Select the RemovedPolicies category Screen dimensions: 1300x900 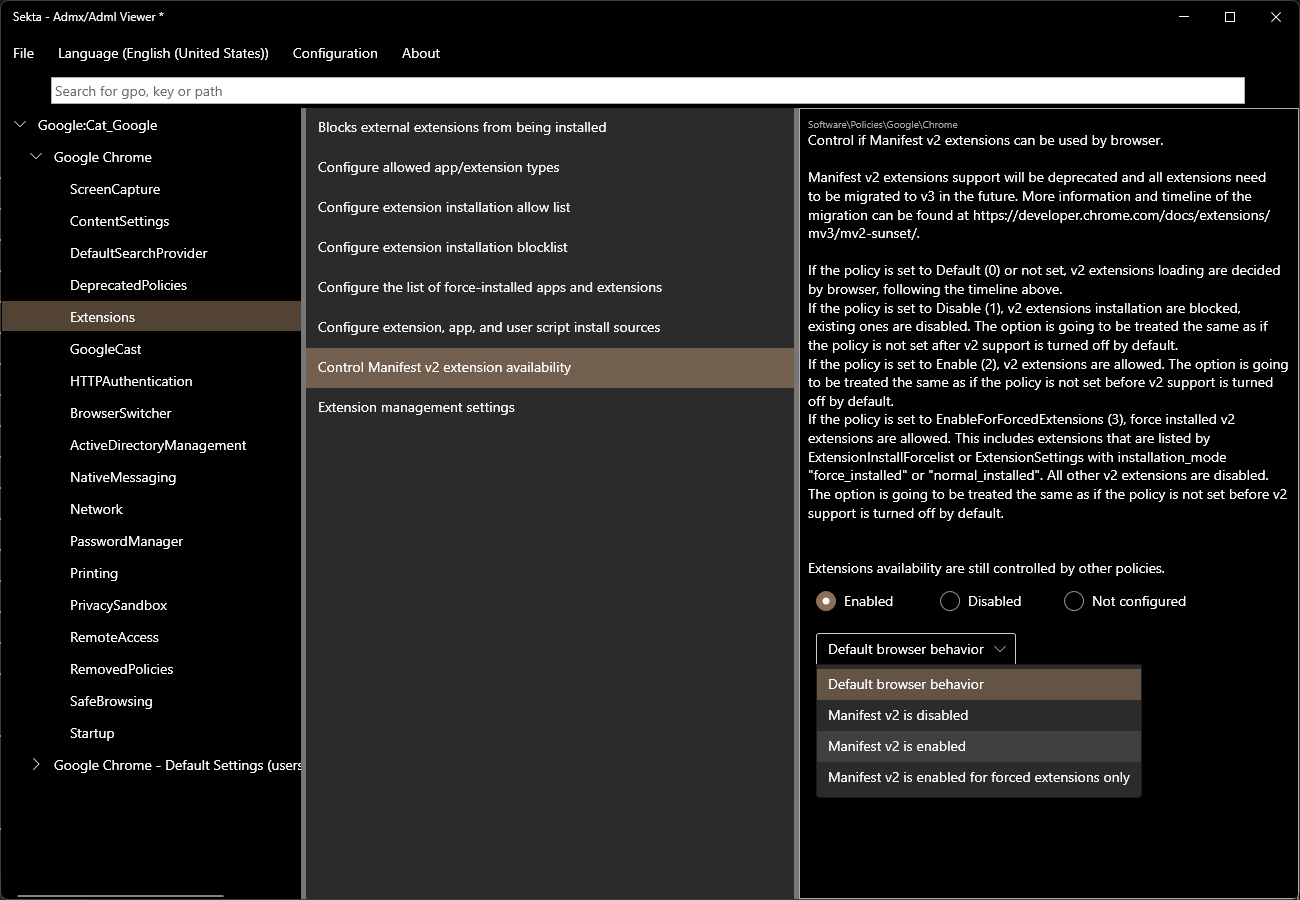(152, 669)
